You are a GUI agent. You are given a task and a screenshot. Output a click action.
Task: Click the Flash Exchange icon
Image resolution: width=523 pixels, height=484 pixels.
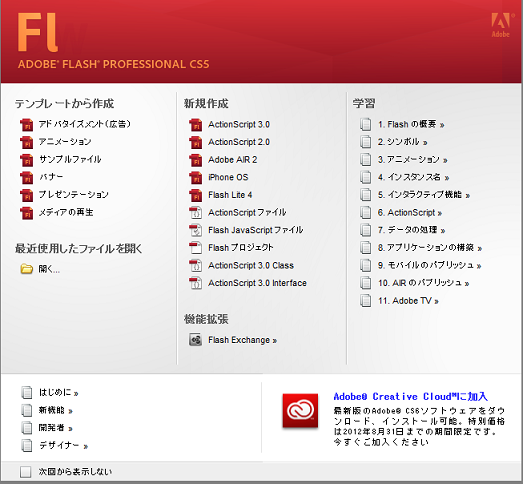click(196, 340)
